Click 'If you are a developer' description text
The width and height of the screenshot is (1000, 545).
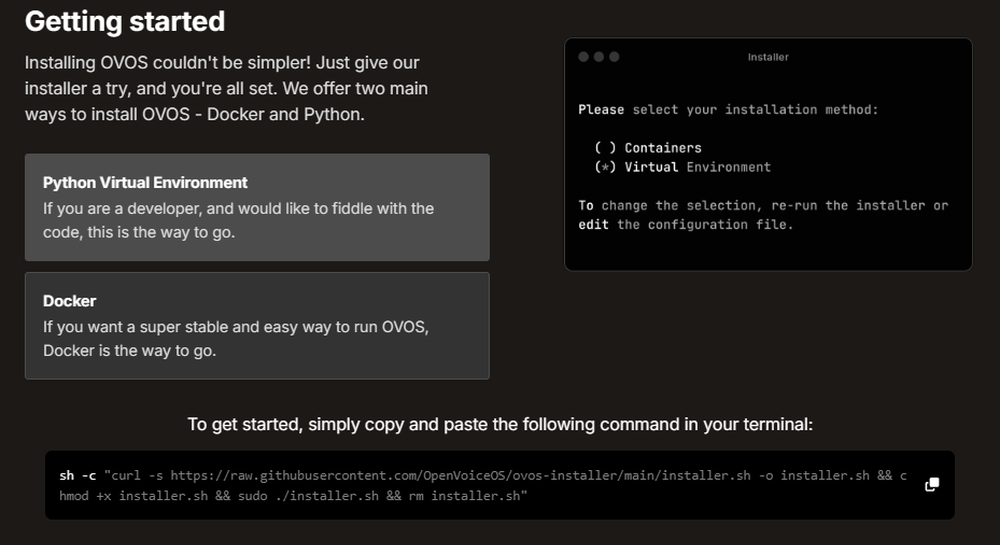[239, 220]
